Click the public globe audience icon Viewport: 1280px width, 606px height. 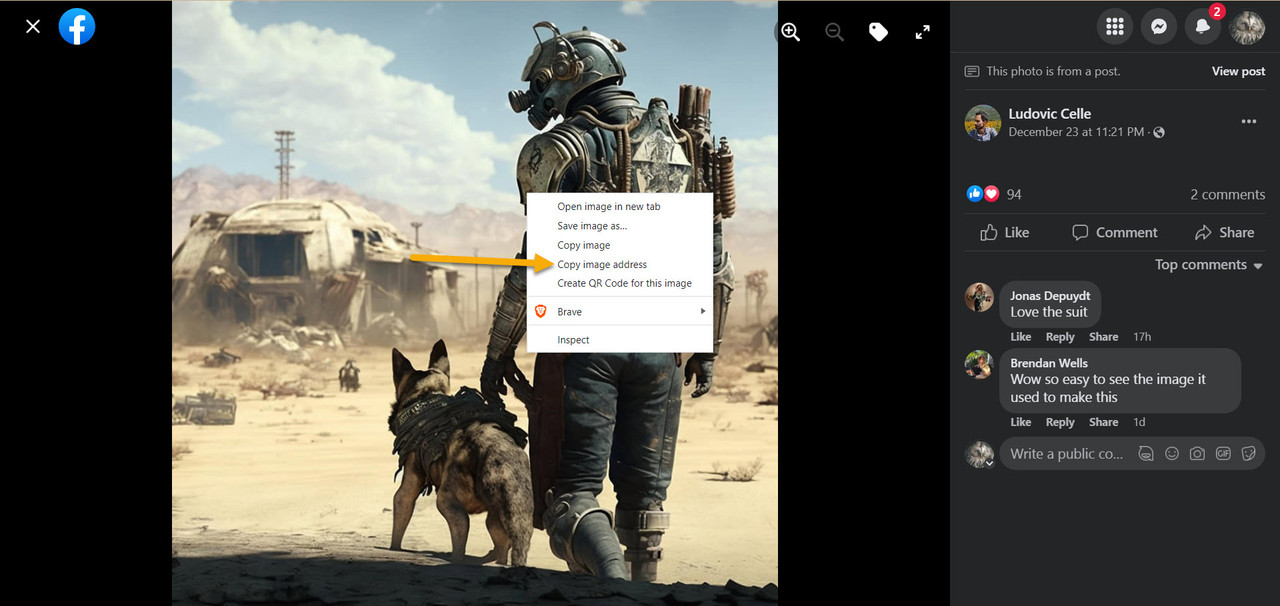(1158, 132)
